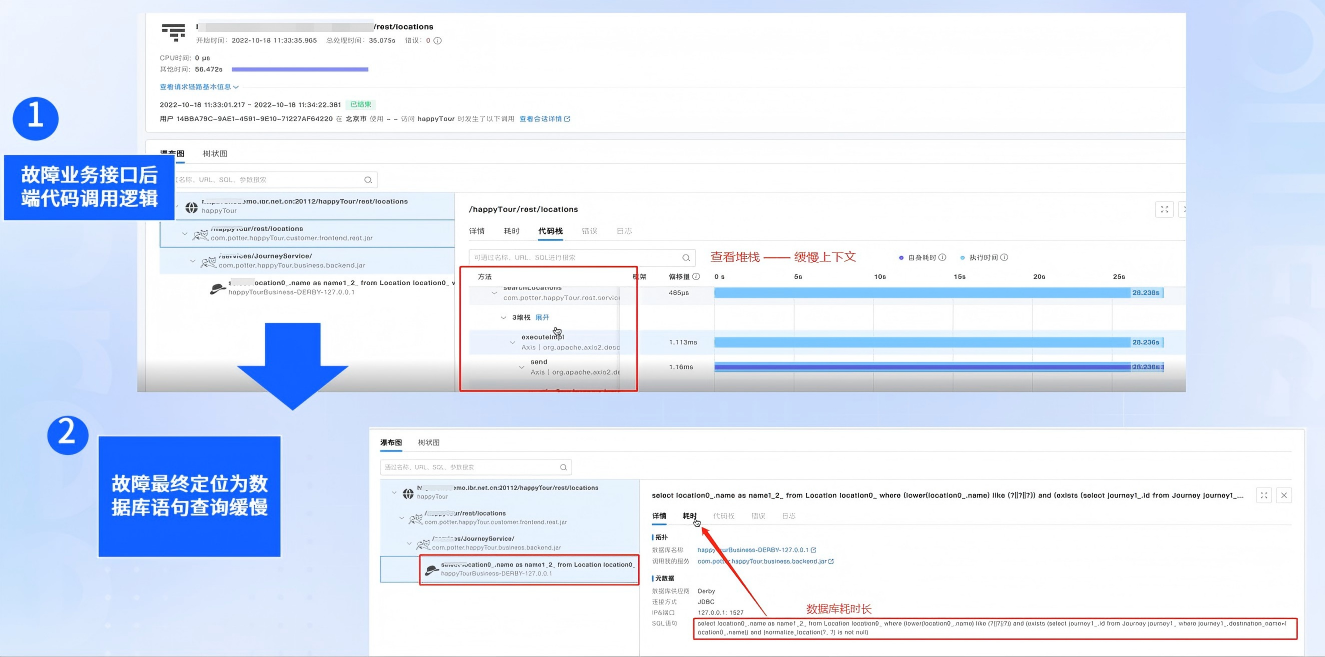
Task: Click the 偏移量 column info icon
Action: coord(696,276)
